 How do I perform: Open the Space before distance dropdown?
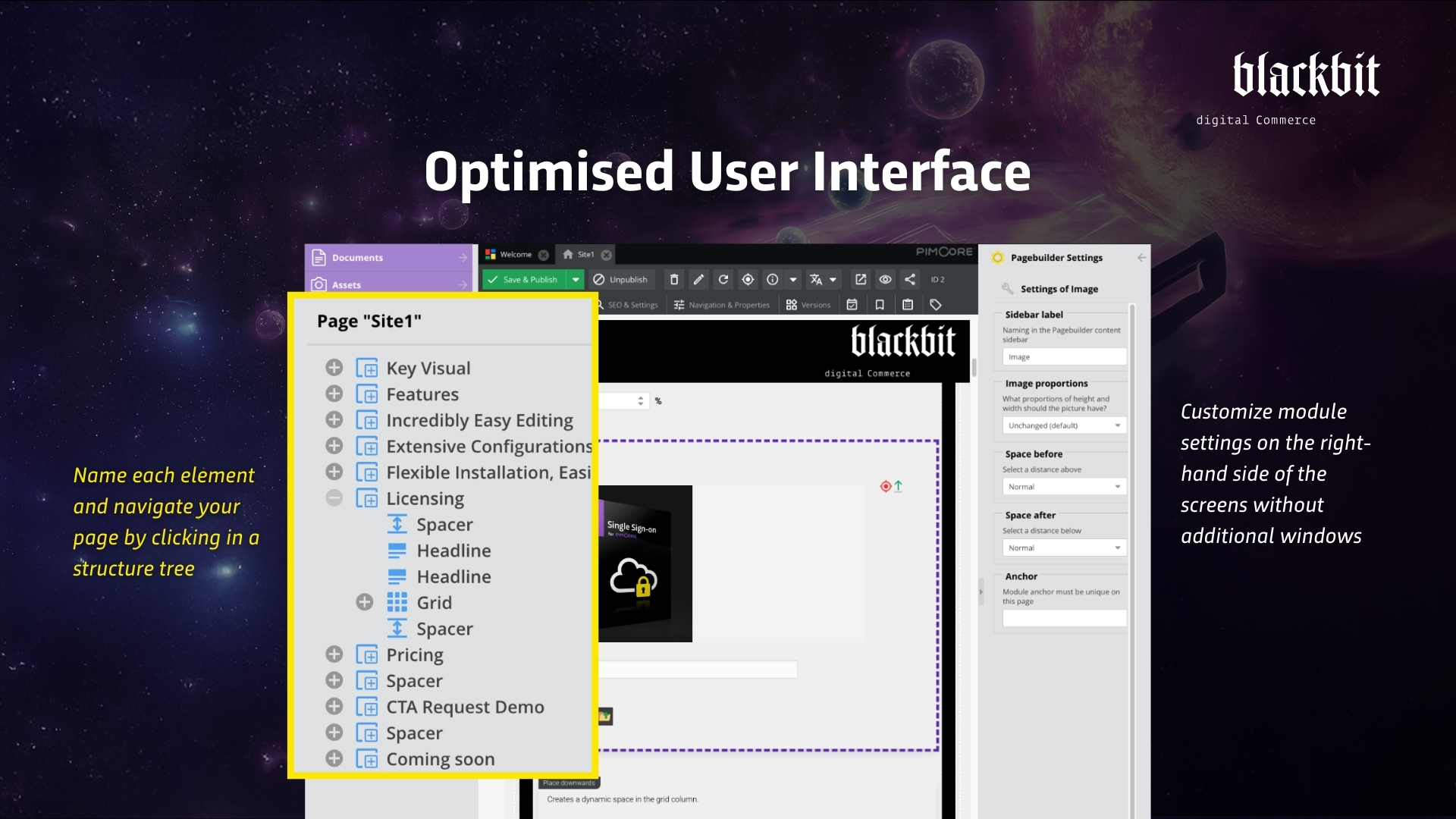(x=1117, y=486)
